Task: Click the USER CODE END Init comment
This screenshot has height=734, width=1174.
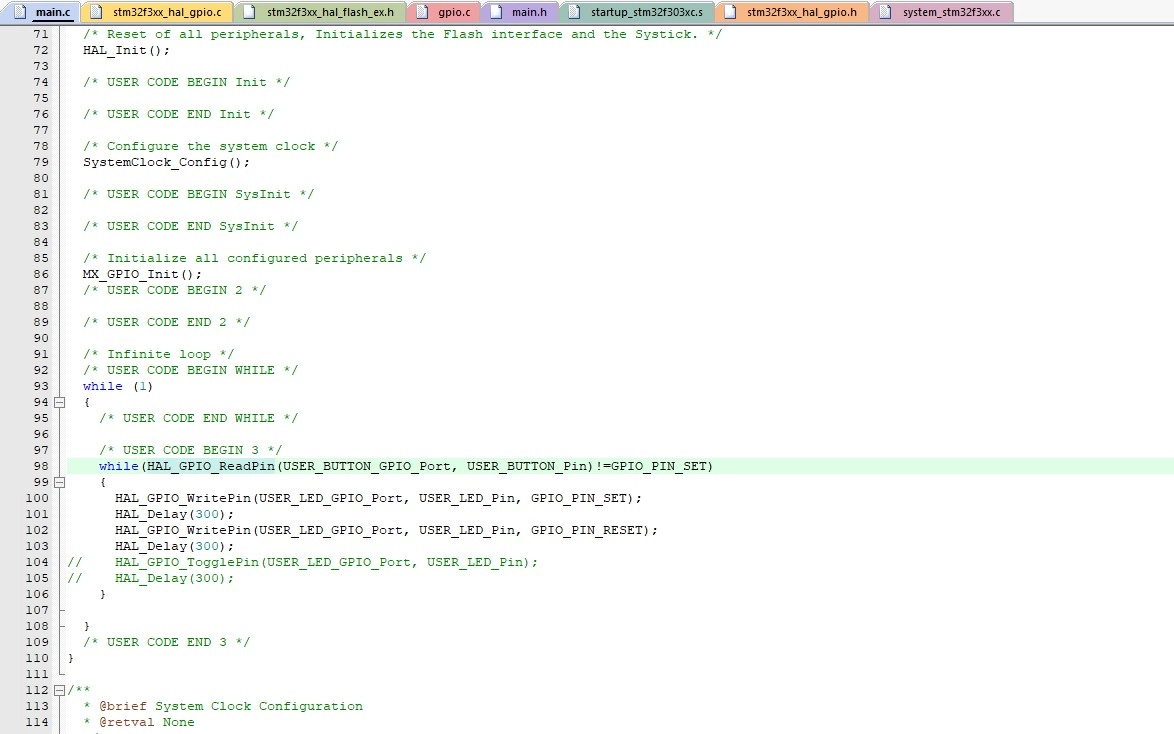Action: pyautogui.click(x=179, y=115)
